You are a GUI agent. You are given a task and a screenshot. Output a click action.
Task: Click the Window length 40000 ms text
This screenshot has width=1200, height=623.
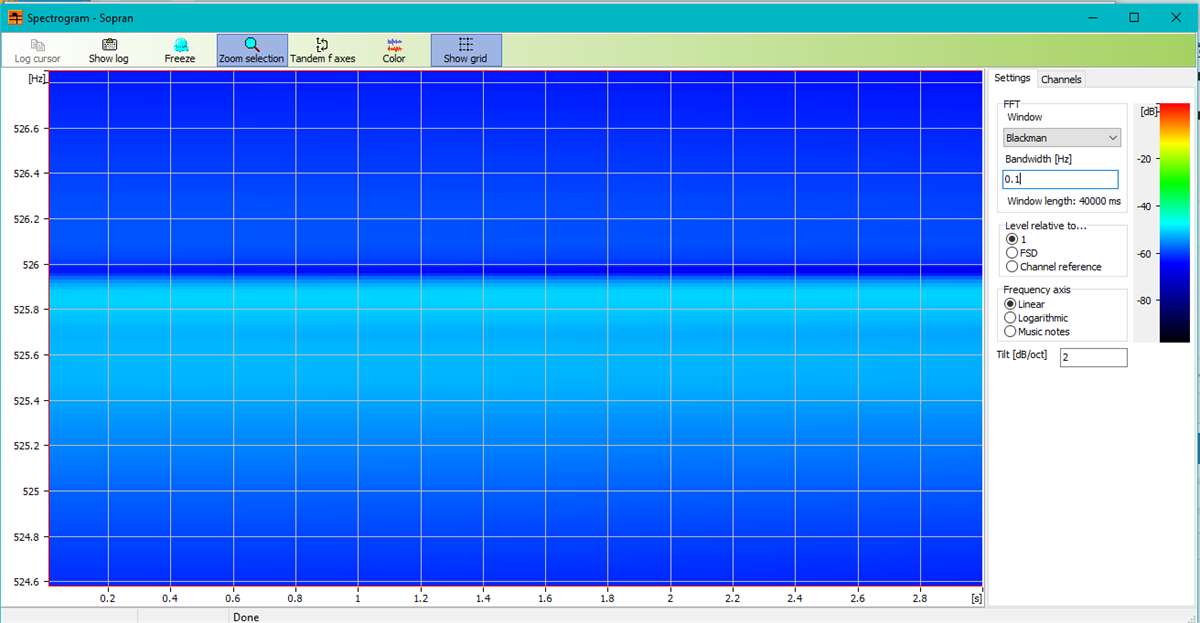1064,201
